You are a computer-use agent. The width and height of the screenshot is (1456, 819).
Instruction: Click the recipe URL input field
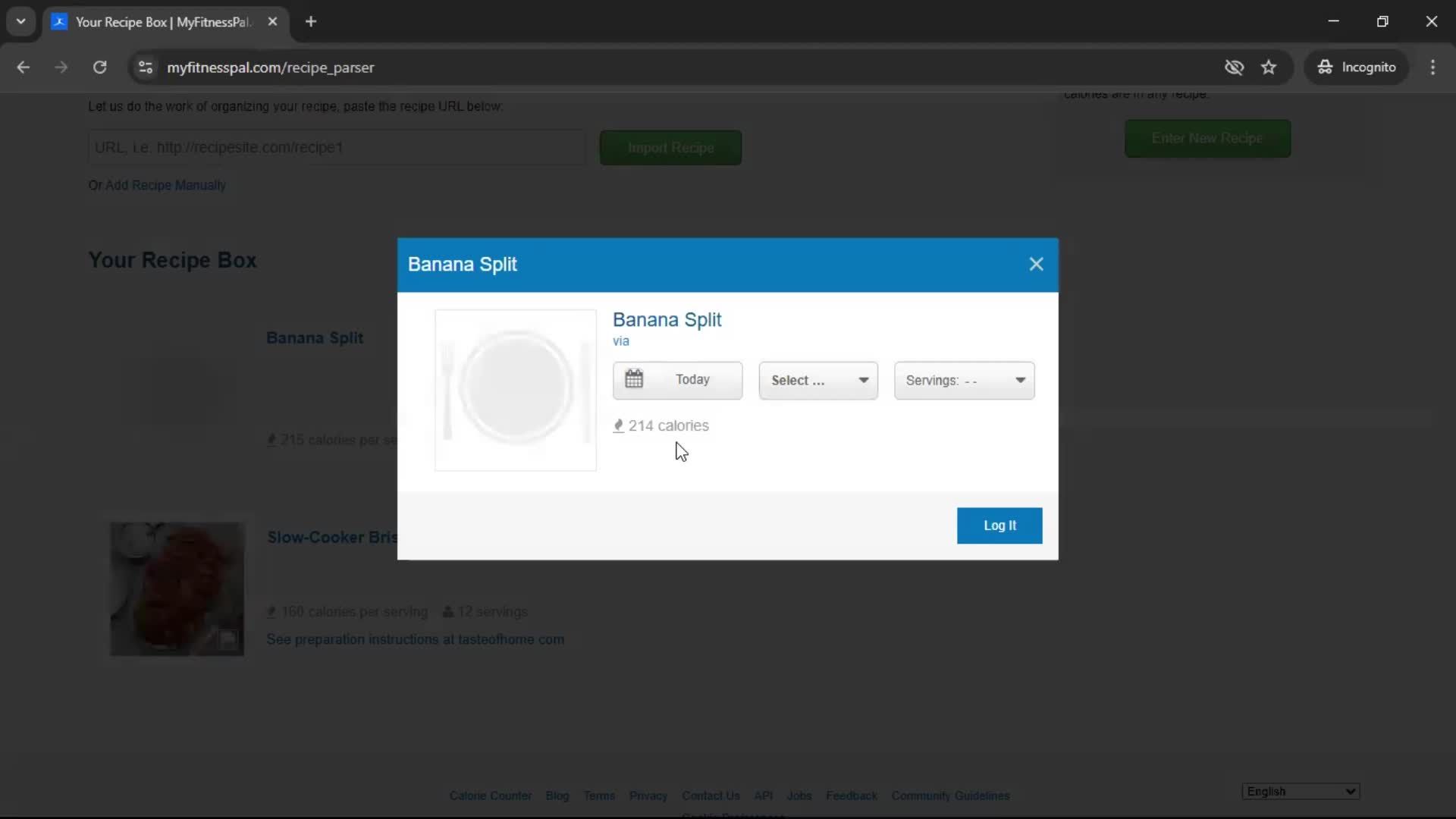click(x=337, y=147)
